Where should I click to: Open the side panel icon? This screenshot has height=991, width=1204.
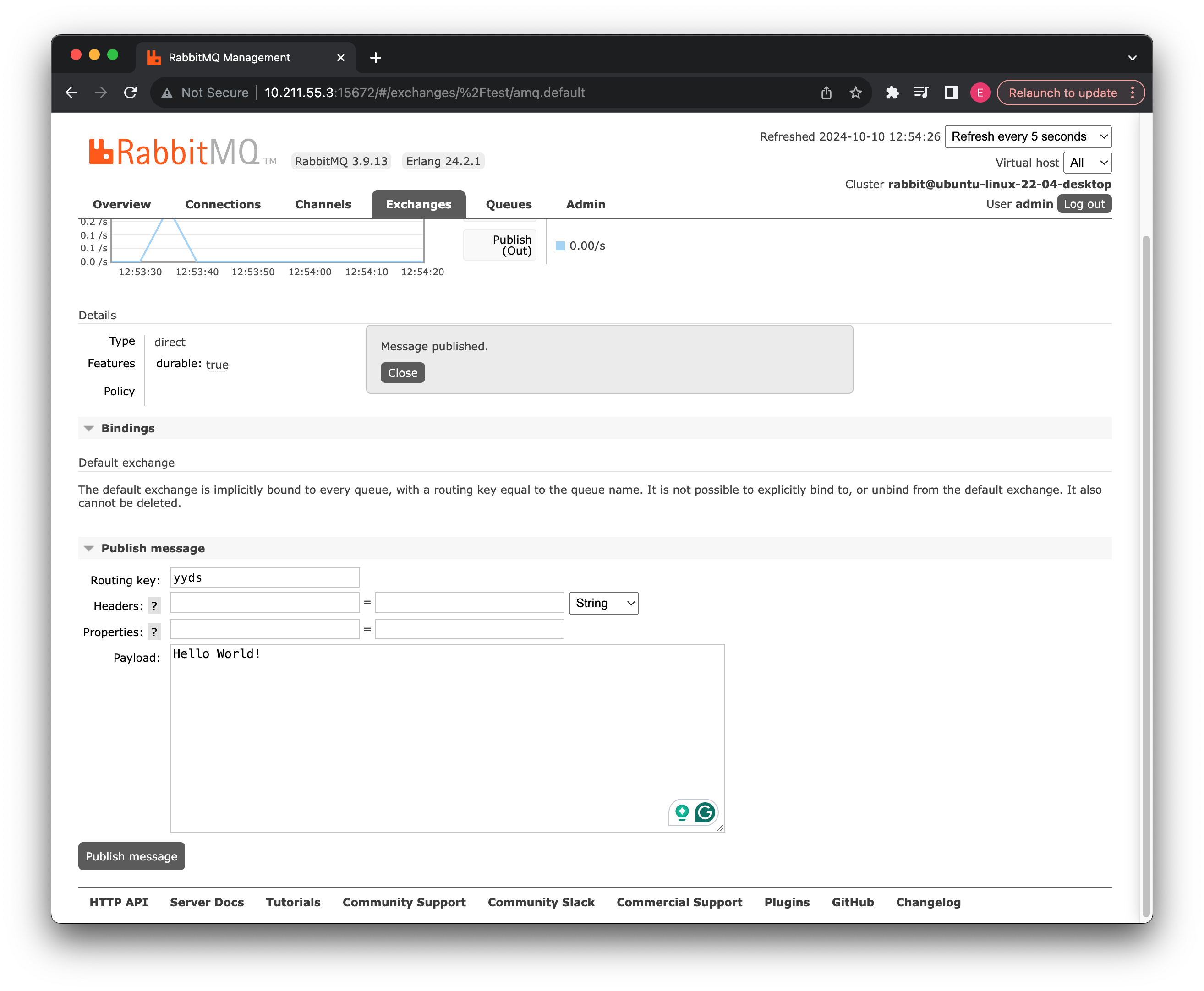950,93
